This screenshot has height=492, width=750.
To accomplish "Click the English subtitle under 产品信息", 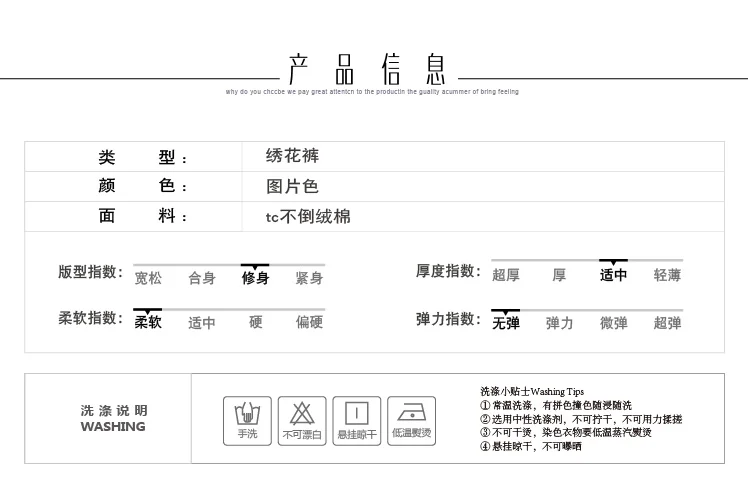I will pos(372,92).
